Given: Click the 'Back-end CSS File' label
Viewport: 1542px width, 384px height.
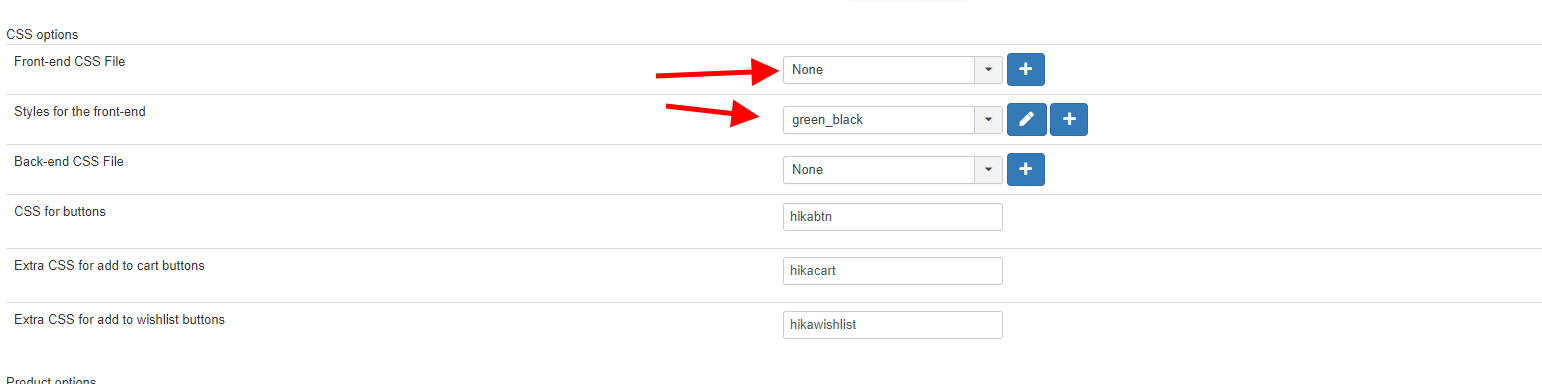Looking at the screenshot, I should [69, 162].
